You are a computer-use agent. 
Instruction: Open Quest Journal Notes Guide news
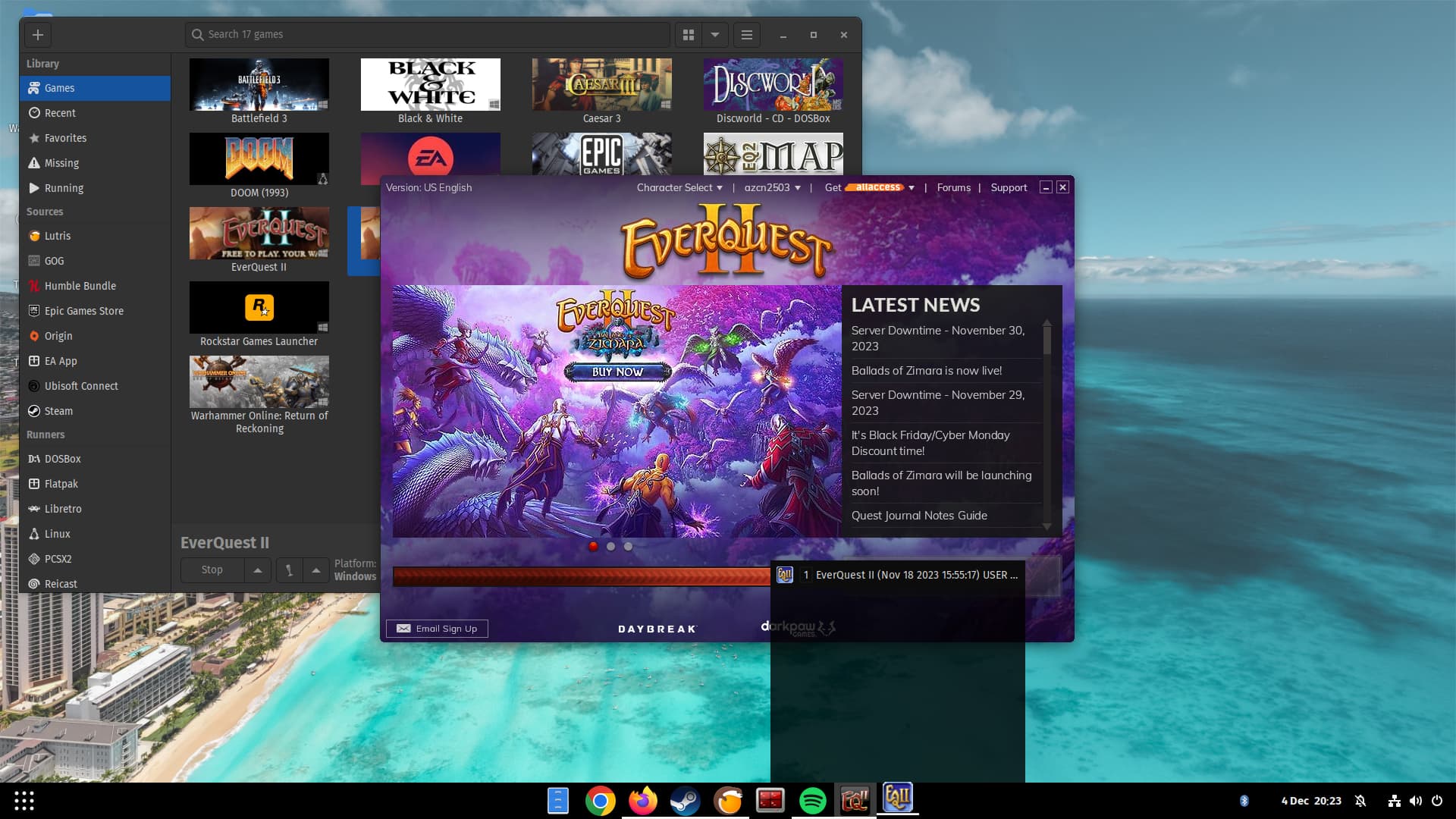[919, 516]
